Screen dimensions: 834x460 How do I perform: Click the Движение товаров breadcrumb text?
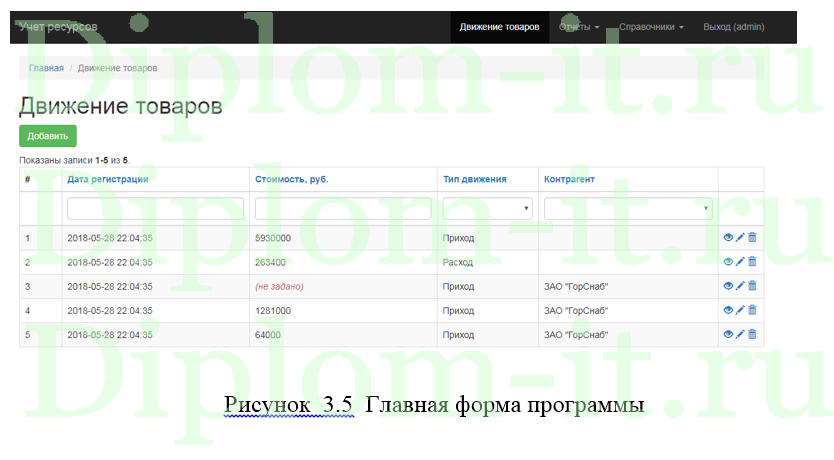118,68
